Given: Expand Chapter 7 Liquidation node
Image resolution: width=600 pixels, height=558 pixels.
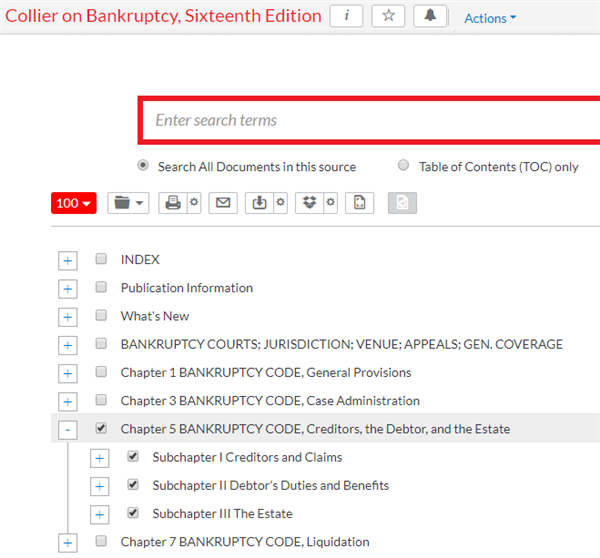Looking at the screenshot, I should tap(68, 543).
